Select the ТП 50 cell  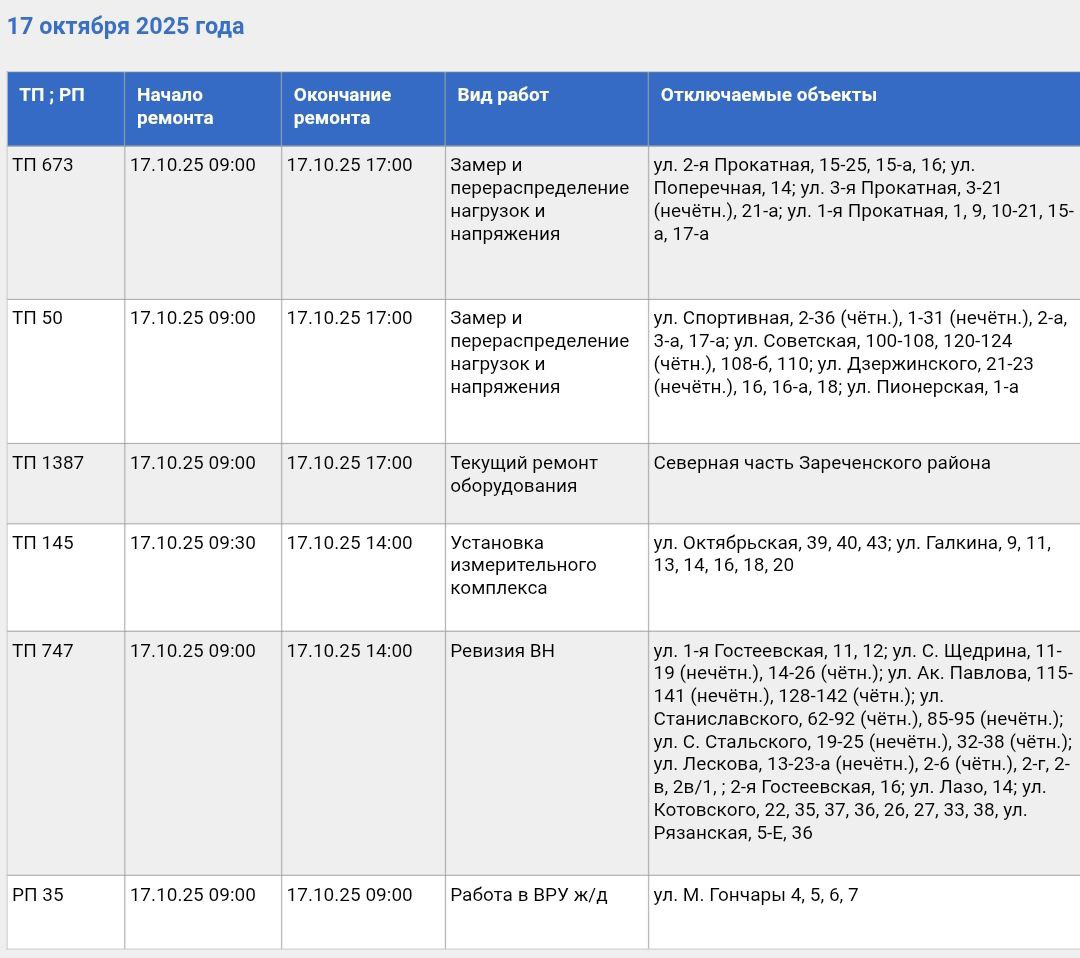pyautogui.click(x=38, y=319)
